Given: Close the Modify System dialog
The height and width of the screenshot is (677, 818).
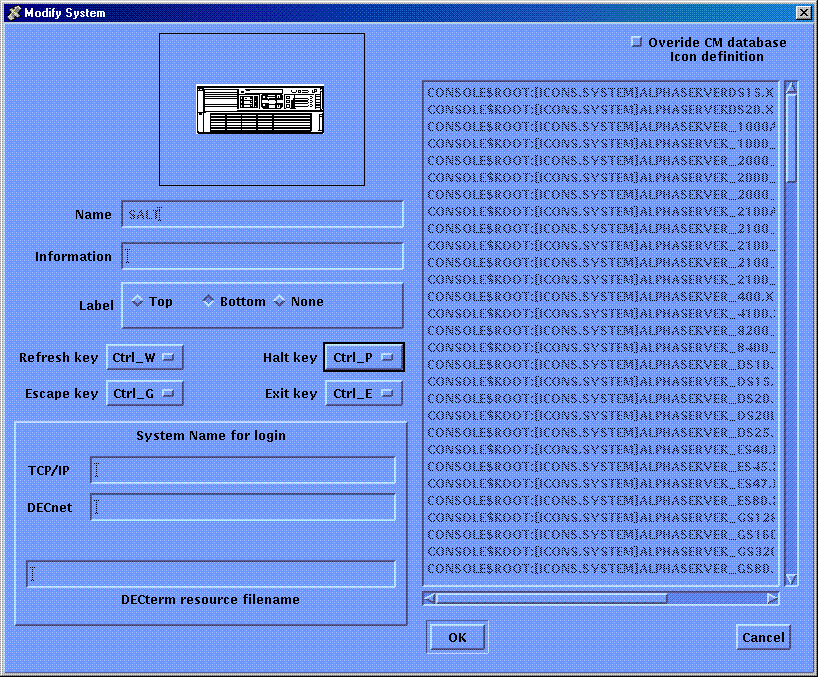Looking at the screenshot, I should click(x=804, y=13).
